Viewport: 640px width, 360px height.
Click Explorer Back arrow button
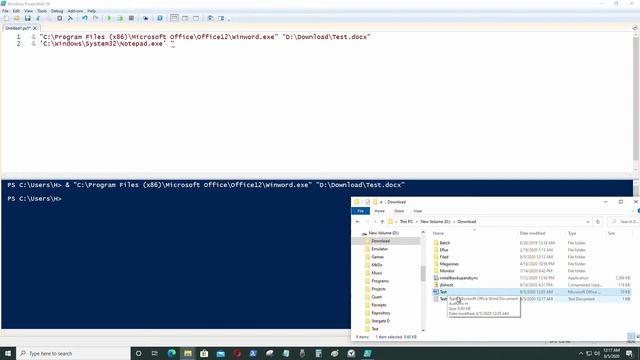[x=358, y=222]
